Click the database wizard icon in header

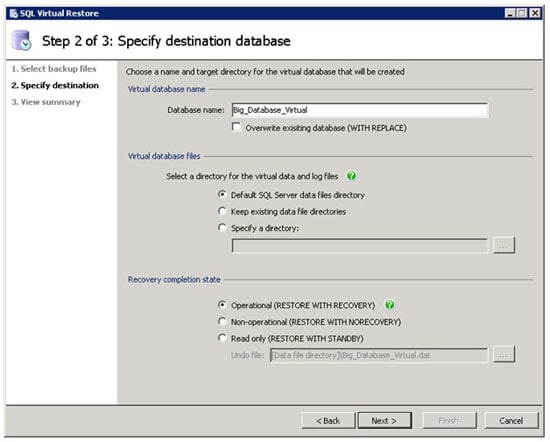point(21,41)
